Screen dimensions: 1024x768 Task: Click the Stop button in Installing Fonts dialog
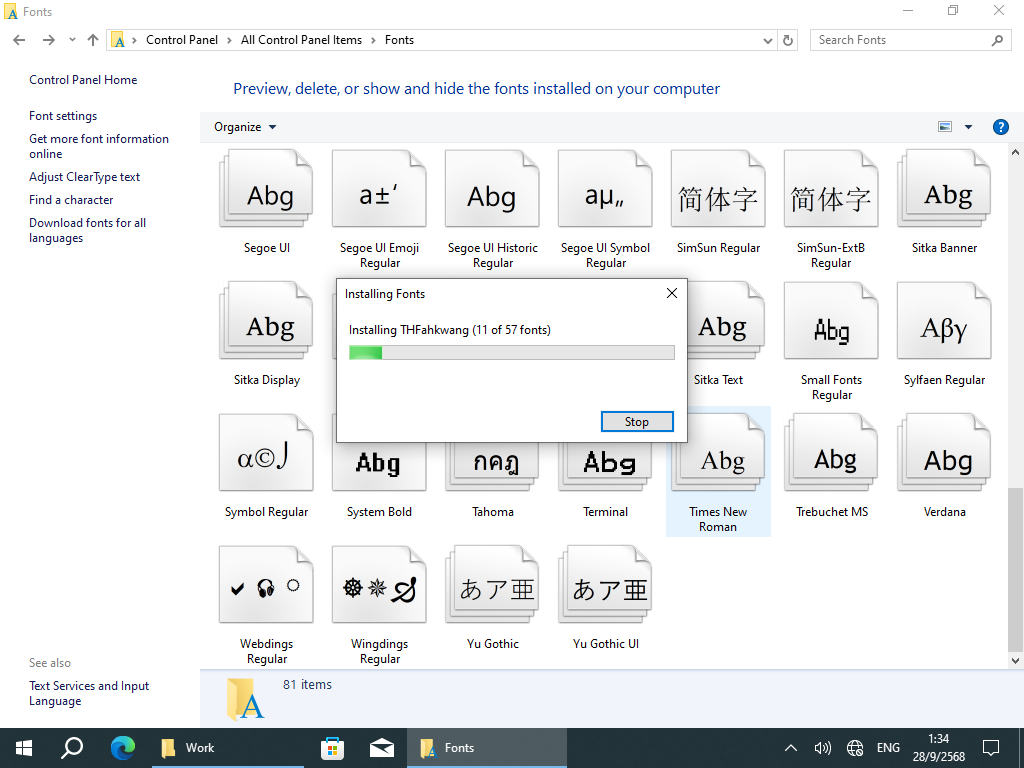637,422
